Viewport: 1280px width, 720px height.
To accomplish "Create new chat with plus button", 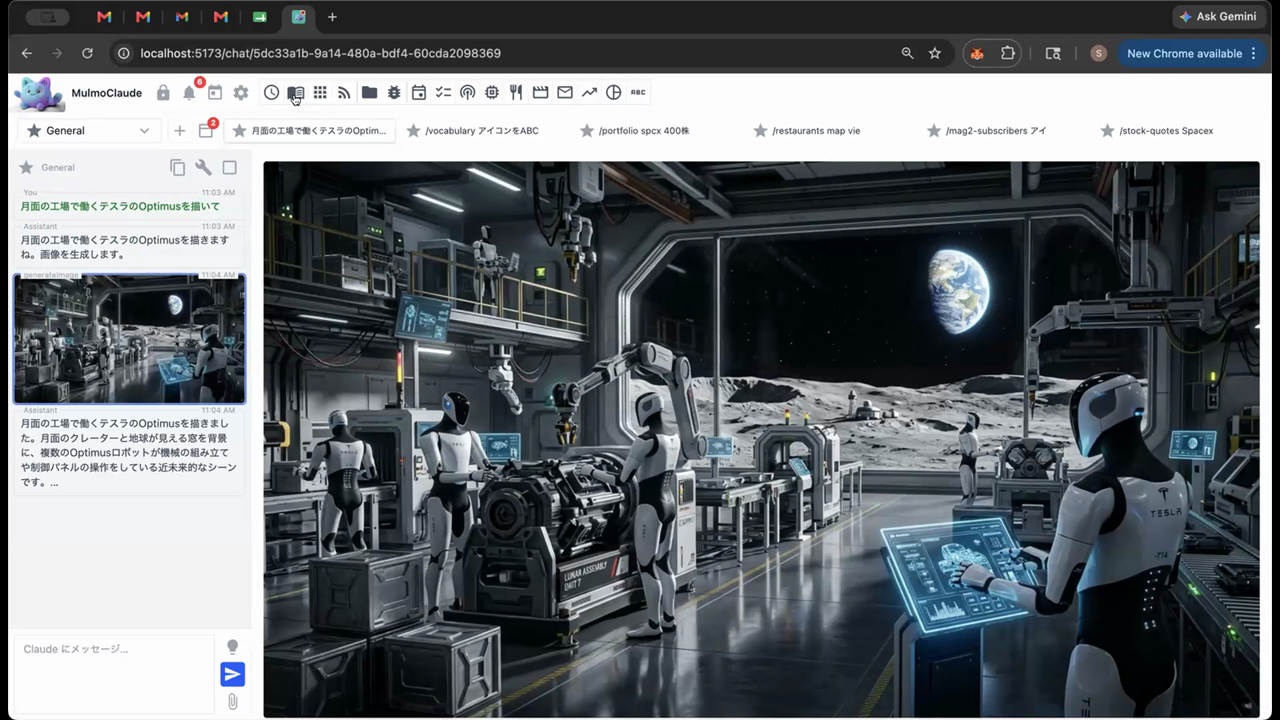I will pos(179,131).
